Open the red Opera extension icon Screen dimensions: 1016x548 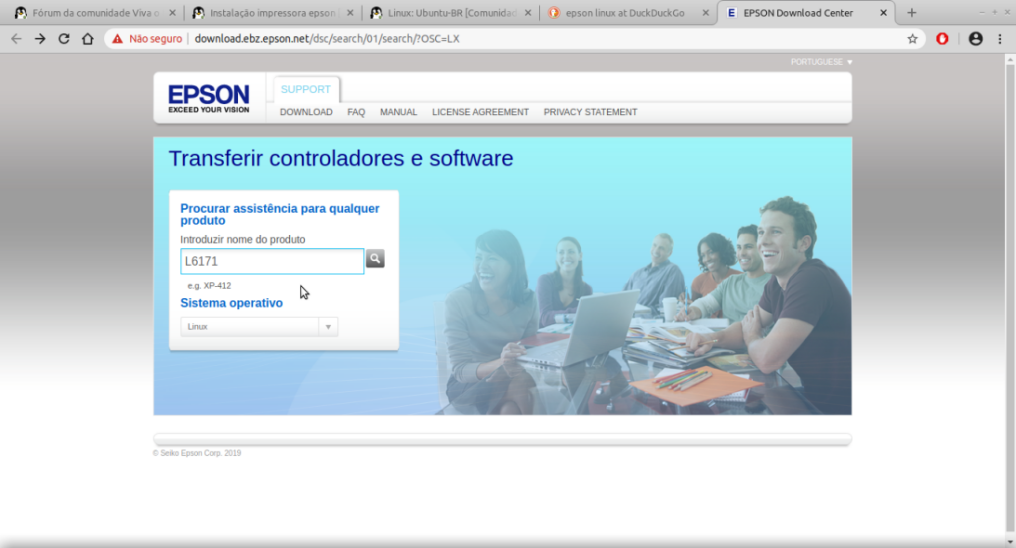click(942, 39)
